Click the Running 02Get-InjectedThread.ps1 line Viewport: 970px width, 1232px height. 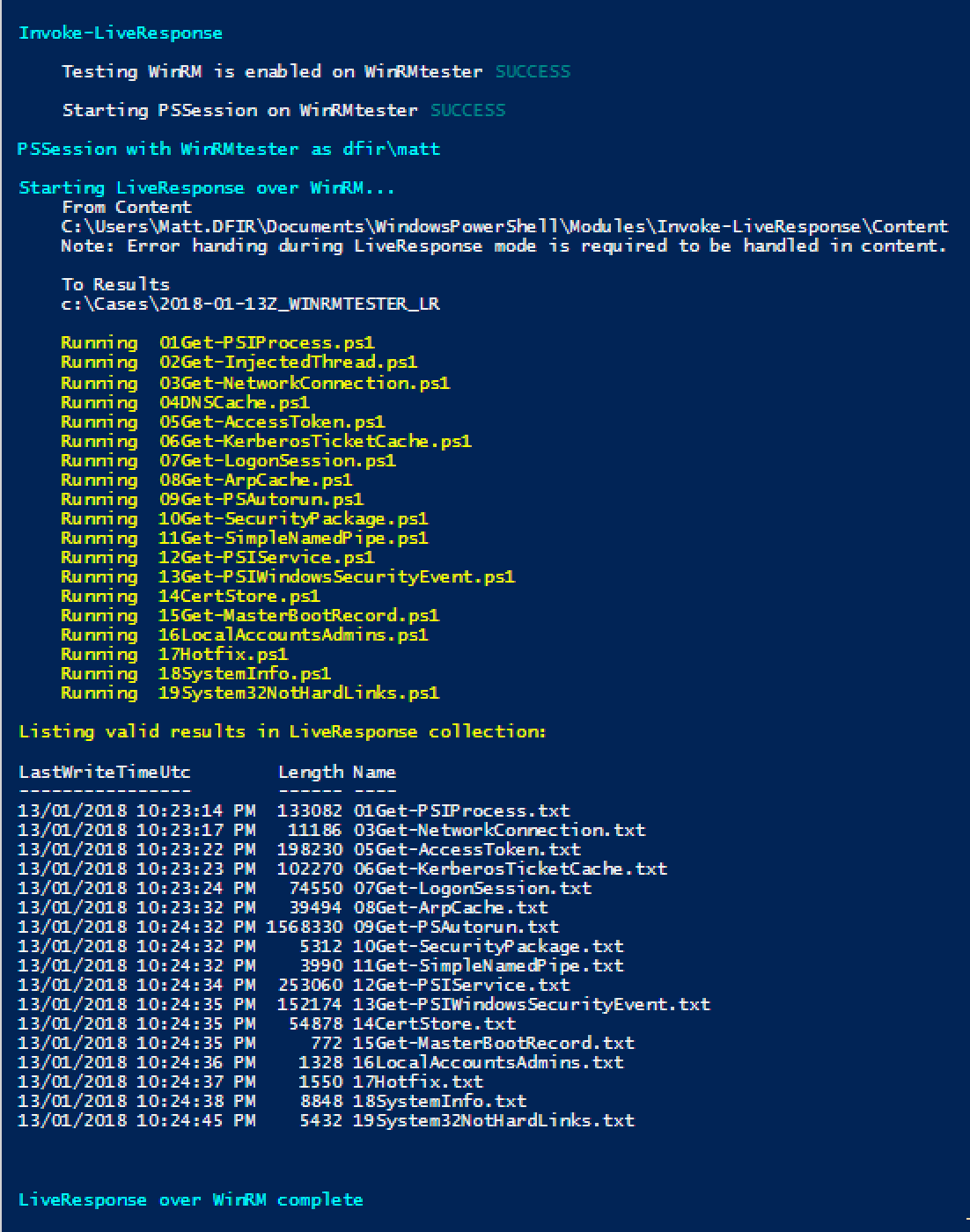(239, 363)
